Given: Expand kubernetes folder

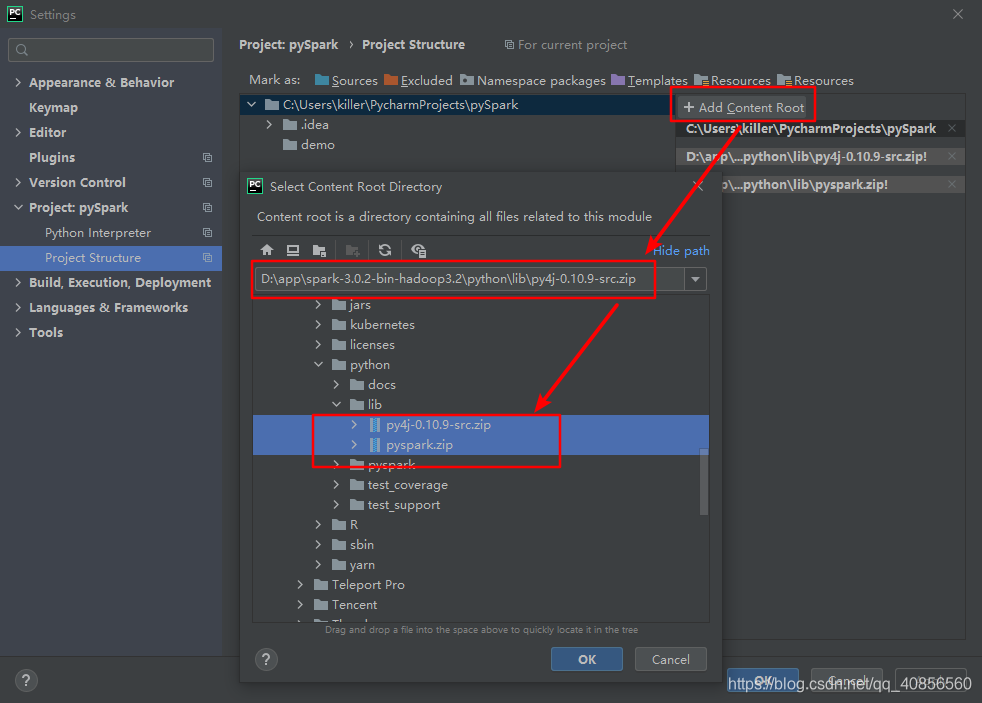Looking at the screenshot, I should click(319, 324).
